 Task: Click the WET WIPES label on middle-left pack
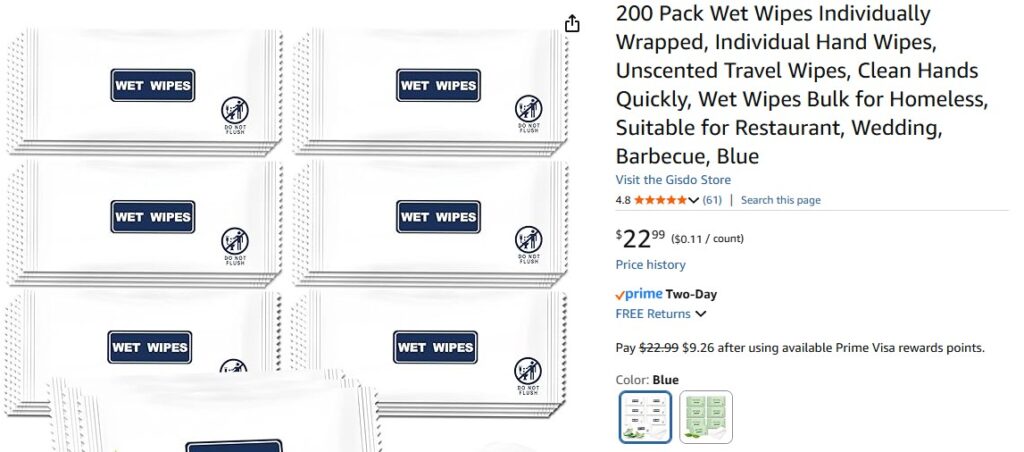click(153, 217)
